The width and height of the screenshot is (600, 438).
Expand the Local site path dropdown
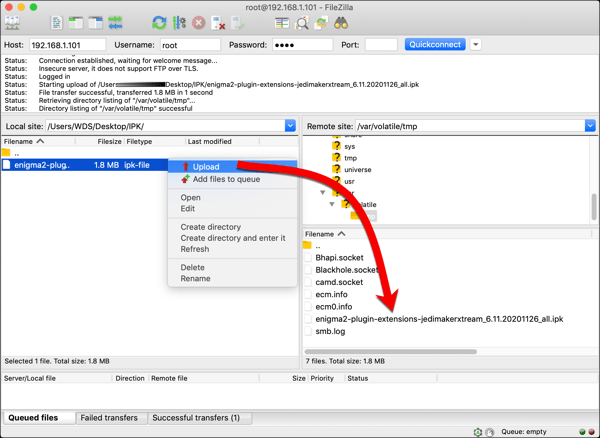[x=290, y=126]
